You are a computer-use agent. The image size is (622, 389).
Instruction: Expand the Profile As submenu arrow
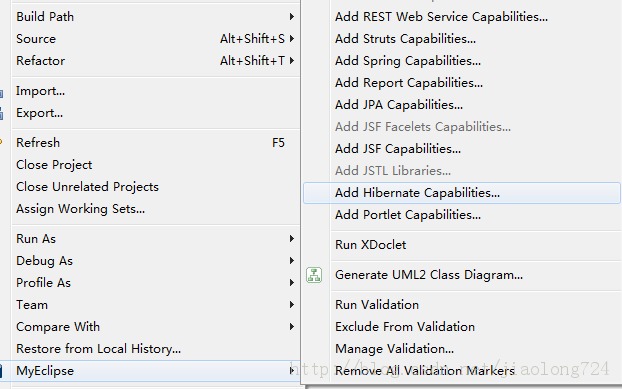tap(292, 283)
